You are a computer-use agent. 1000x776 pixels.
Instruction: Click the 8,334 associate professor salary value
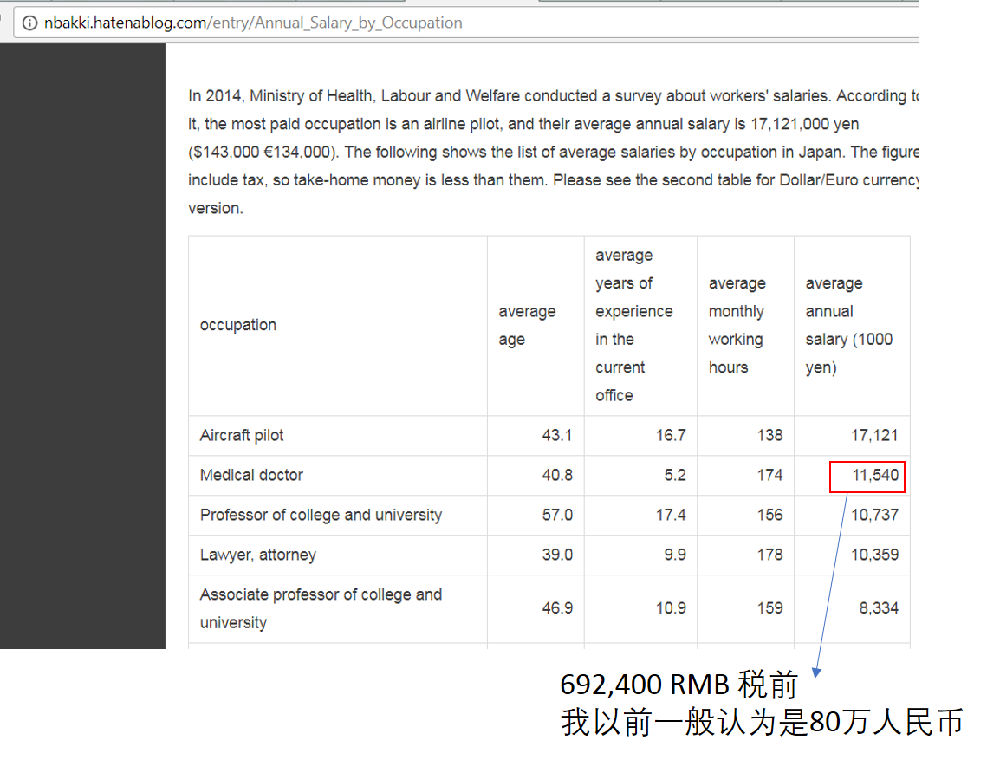(878, 608)
